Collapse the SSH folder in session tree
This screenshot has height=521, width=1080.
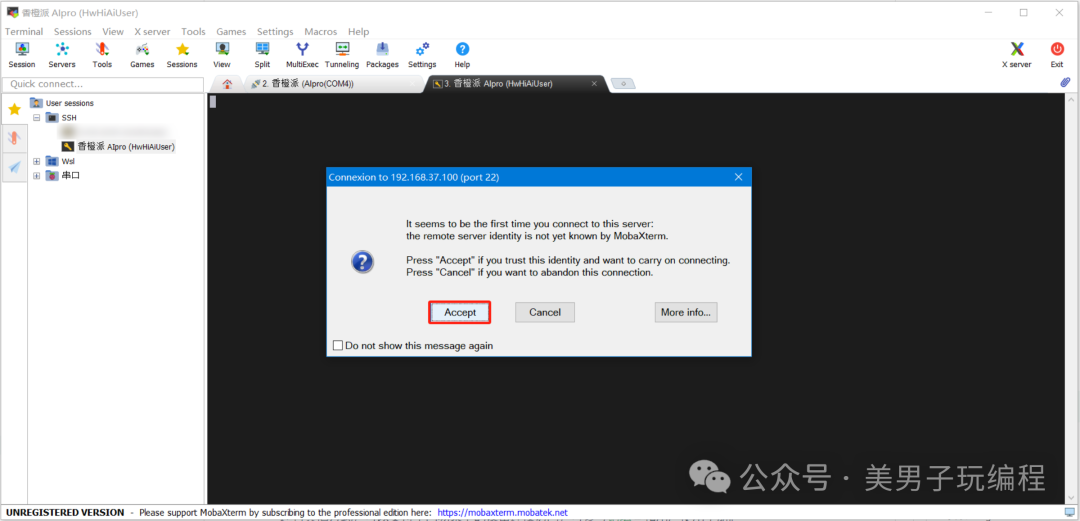click(37, 118)
